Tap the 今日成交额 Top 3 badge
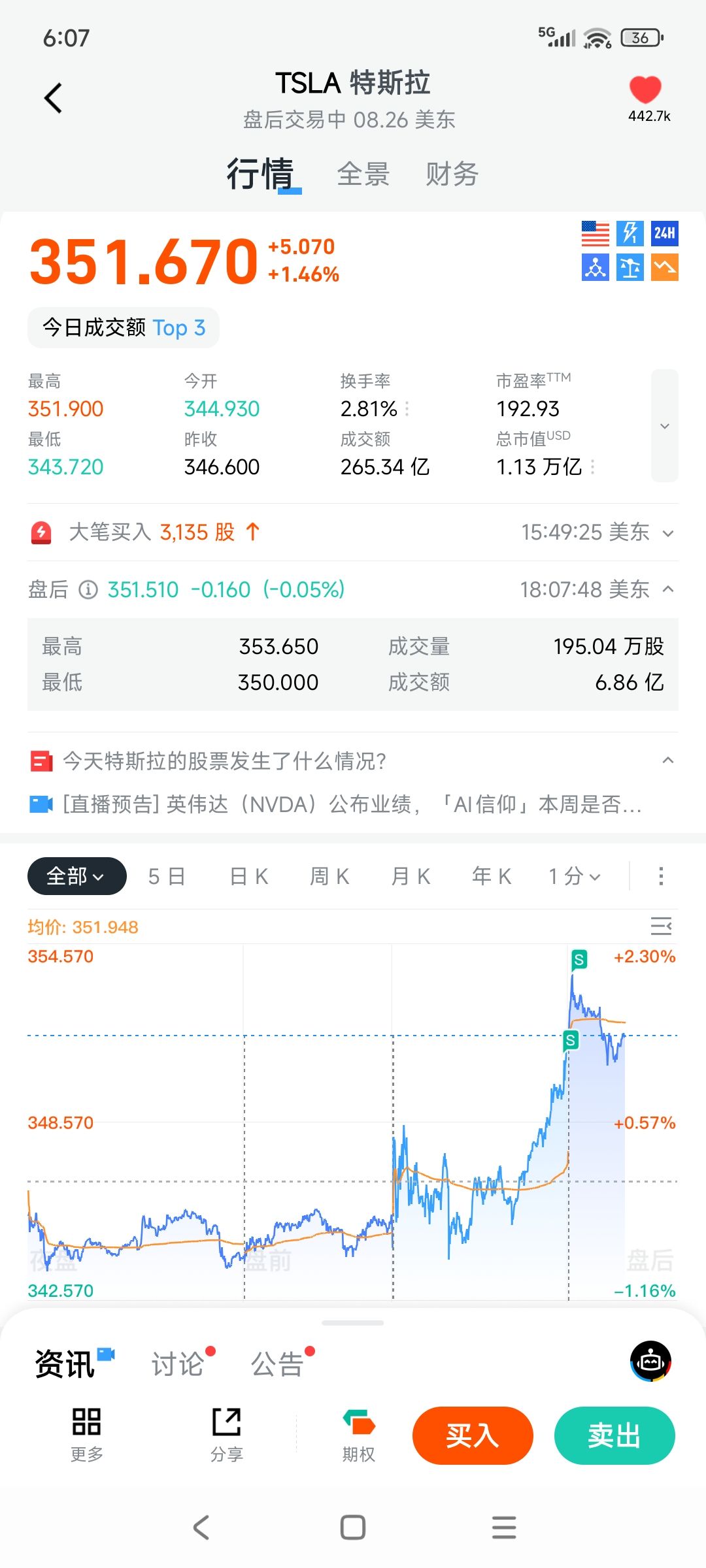The height and width of the screenshot is (1568, 706). 124,327
